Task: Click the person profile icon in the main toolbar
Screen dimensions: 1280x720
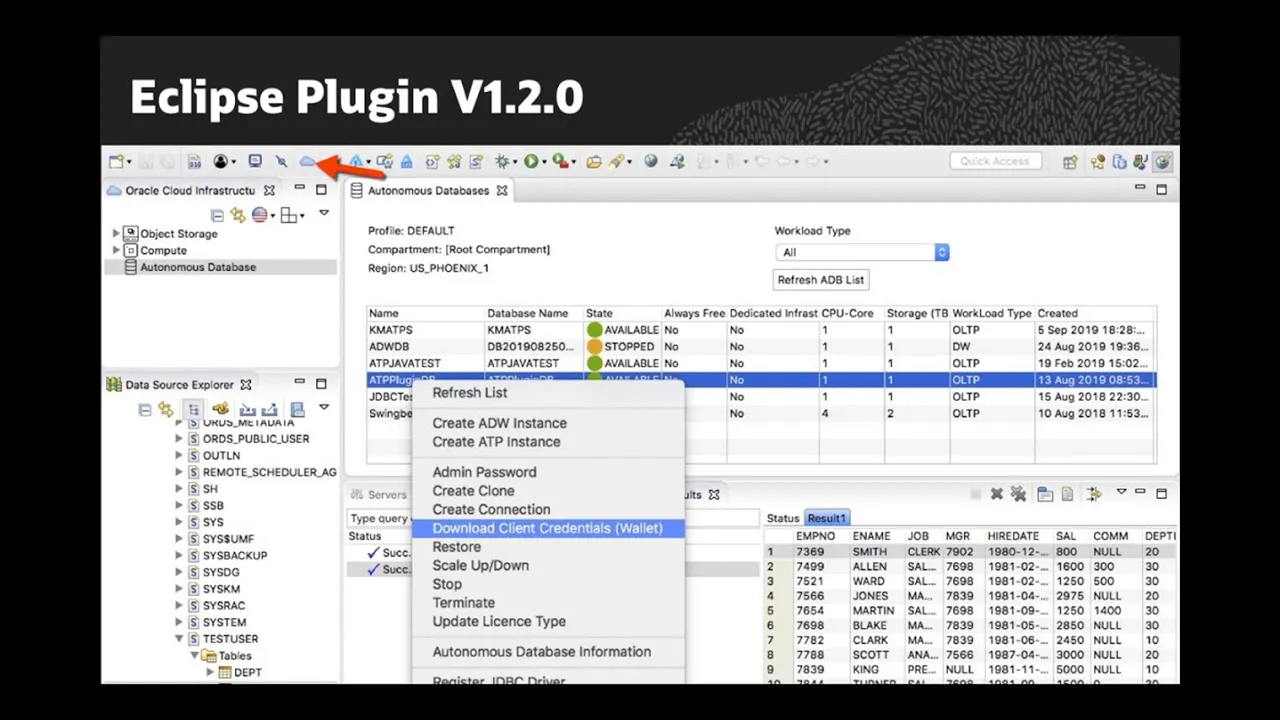Action: (x=220, y=161)
